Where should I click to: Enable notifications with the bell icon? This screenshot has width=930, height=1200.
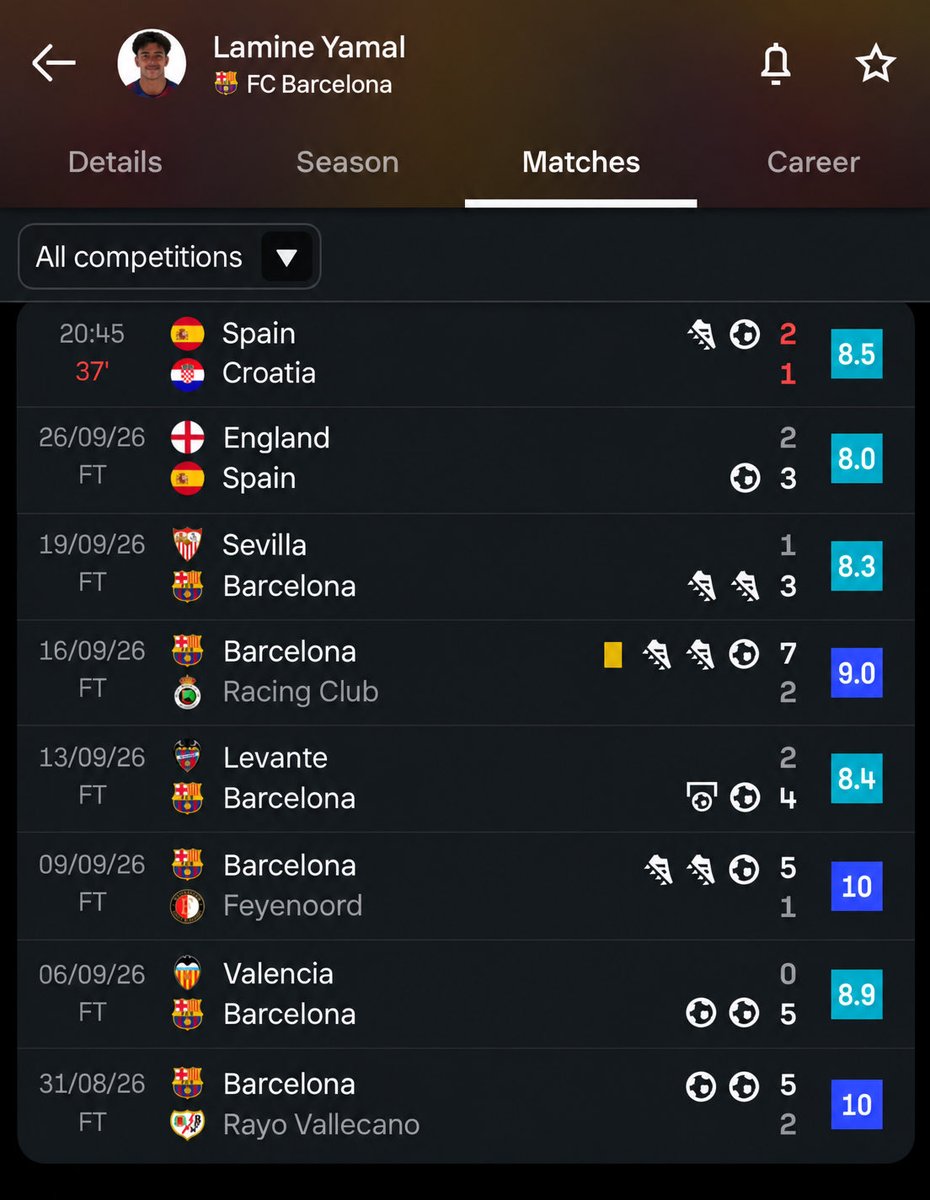point(775,64)
